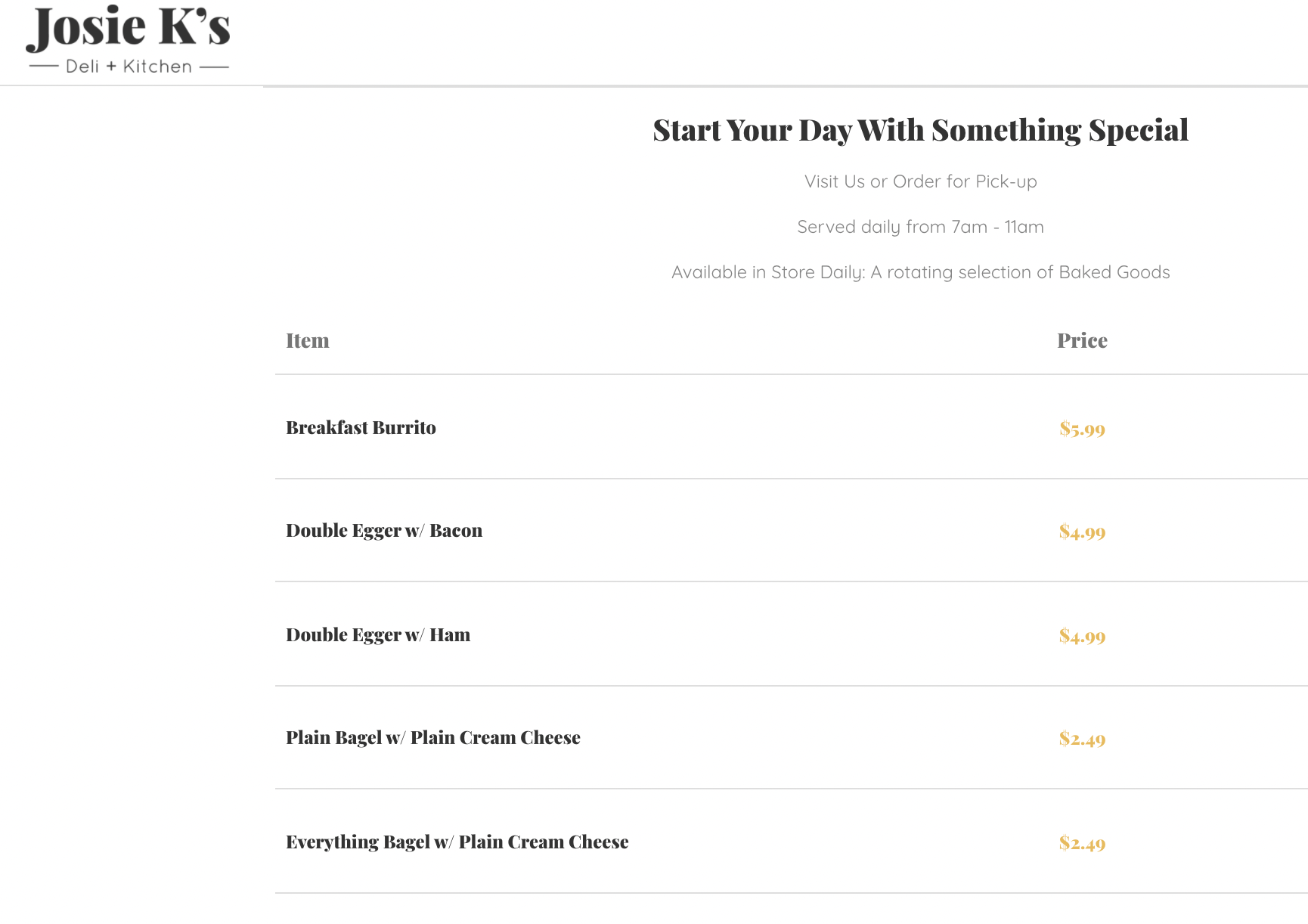Click the 'Visit Us' text
The width and height of the screenshot is (1308, 924).
point(834,181)
